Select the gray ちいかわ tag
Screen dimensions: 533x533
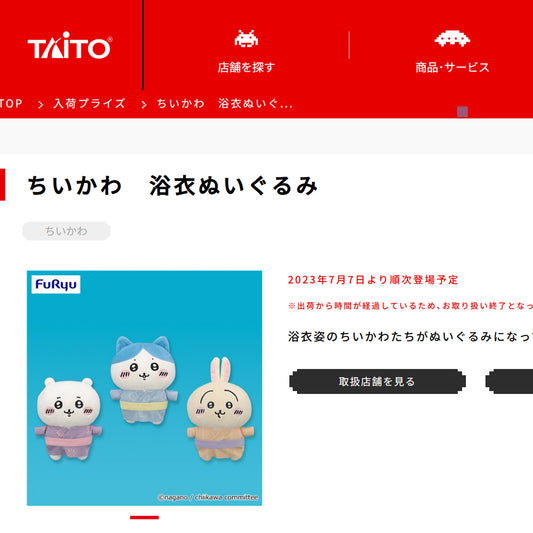tap(66, 231)
